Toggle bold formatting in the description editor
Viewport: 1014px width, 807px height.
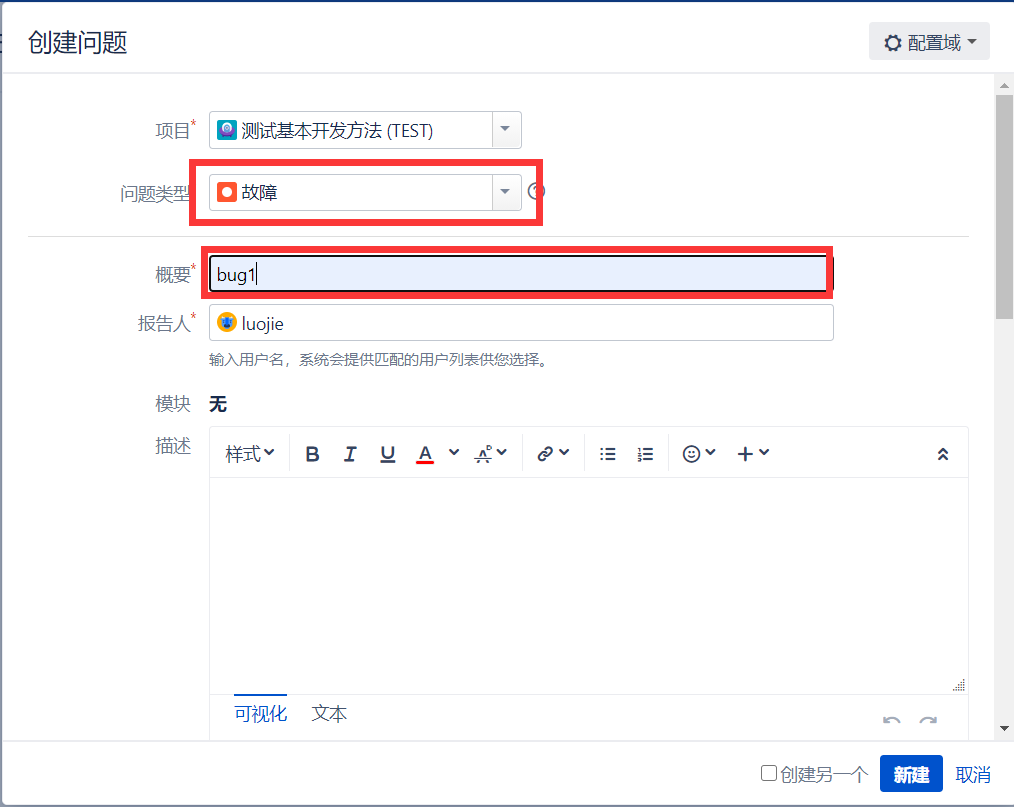(x=312, y=453)
